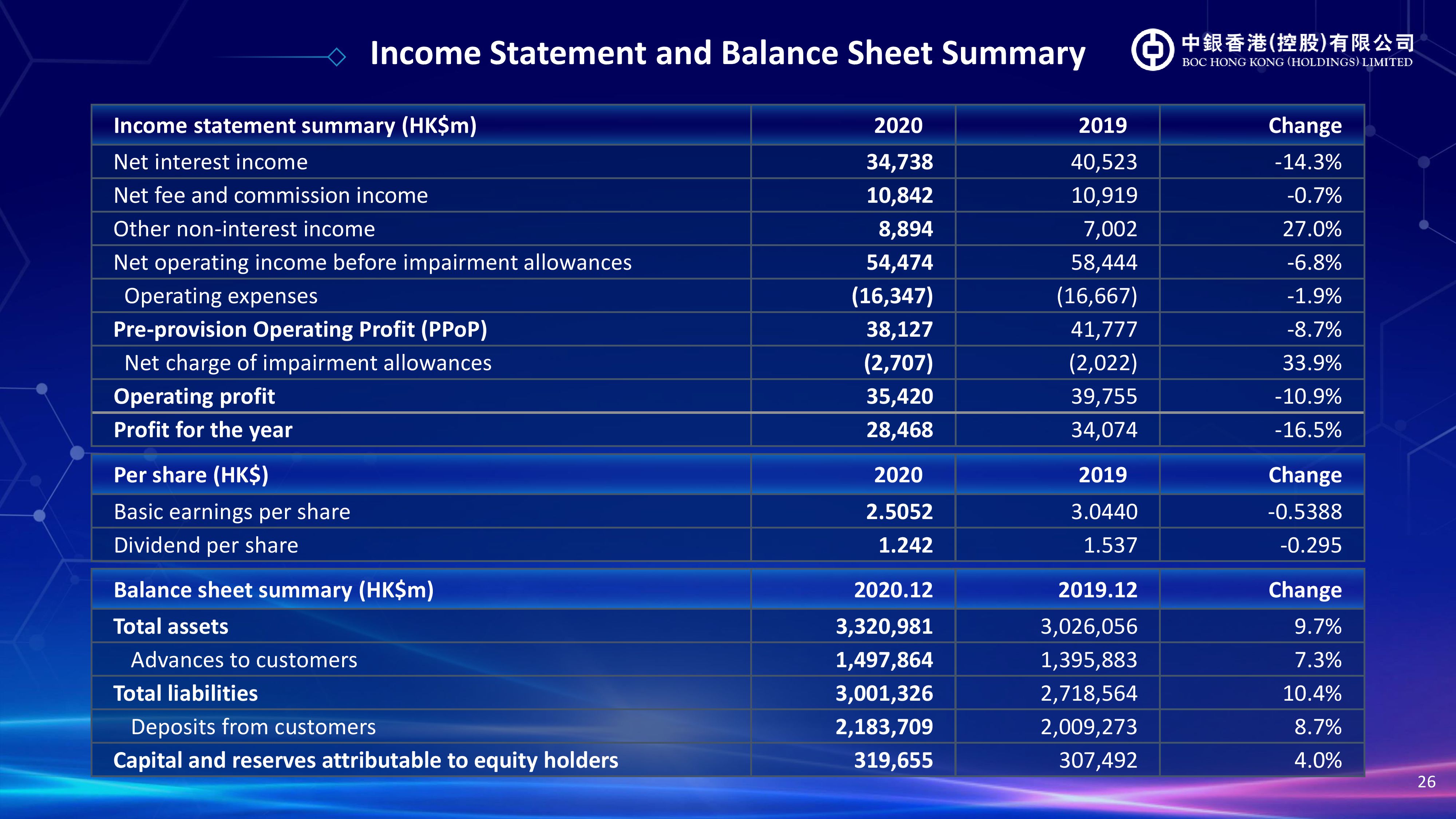Click the Per share (HK$) header
1456x819 pixels.
pos(191,475)
